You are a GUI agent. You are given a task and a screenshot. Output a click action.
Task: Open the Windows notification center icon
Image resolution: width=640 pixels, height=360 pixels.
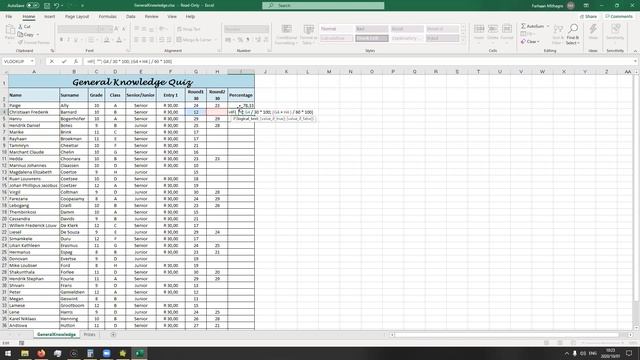point(629,353)
